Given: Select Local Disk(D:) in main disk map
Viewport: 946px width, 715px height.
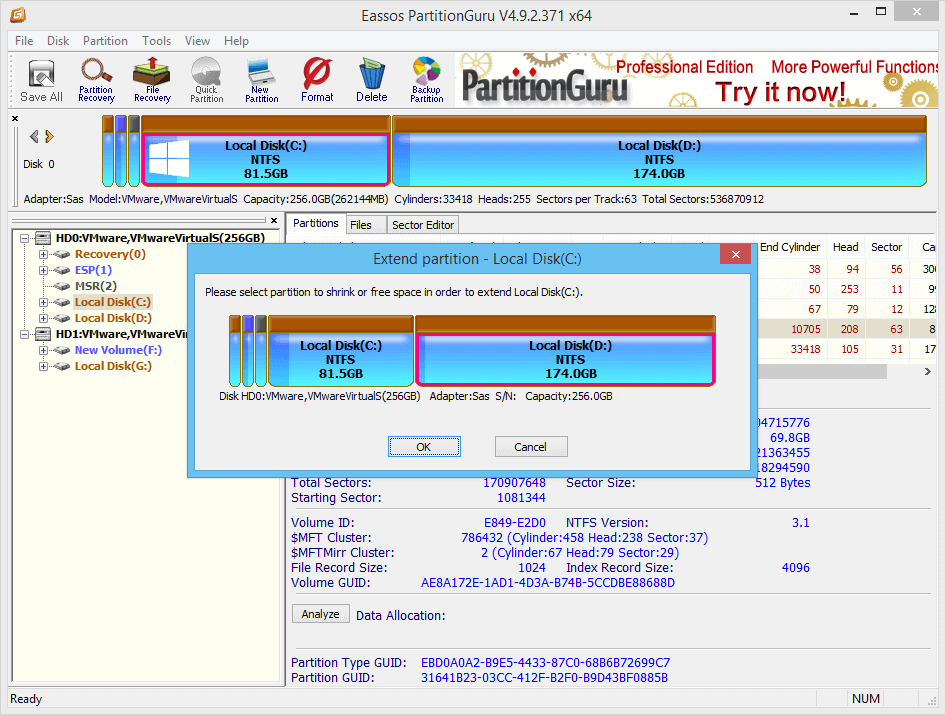Looking at the screenshot, I should coord(659,152).
